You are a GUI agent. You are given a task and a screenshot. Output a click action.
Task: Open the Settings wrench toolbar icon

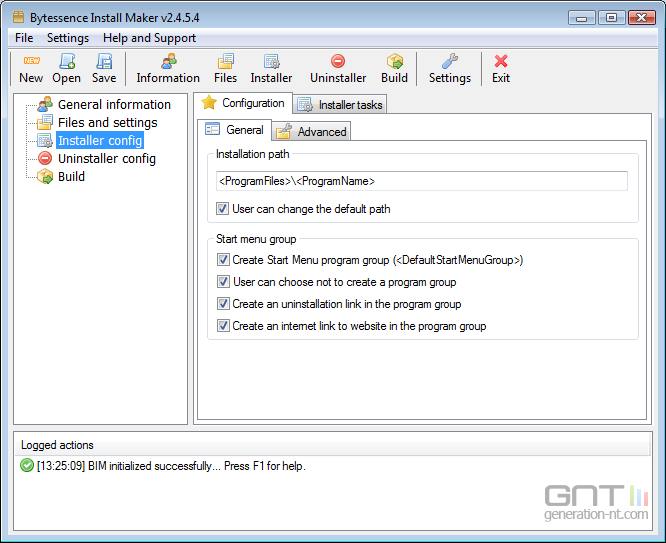450,61
